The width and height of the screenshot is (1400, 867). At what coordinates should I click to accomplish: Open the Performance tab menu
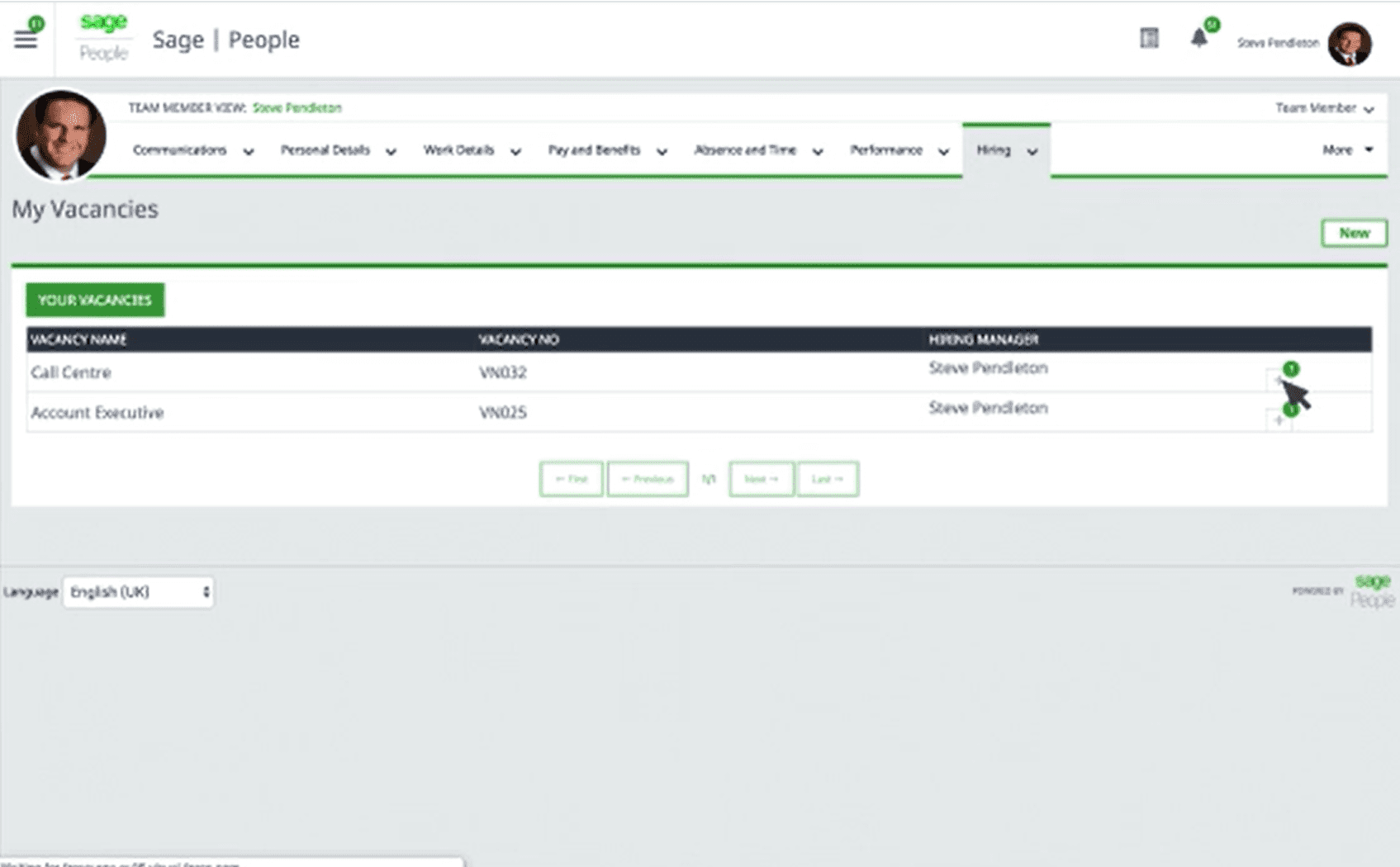[899, 150]
